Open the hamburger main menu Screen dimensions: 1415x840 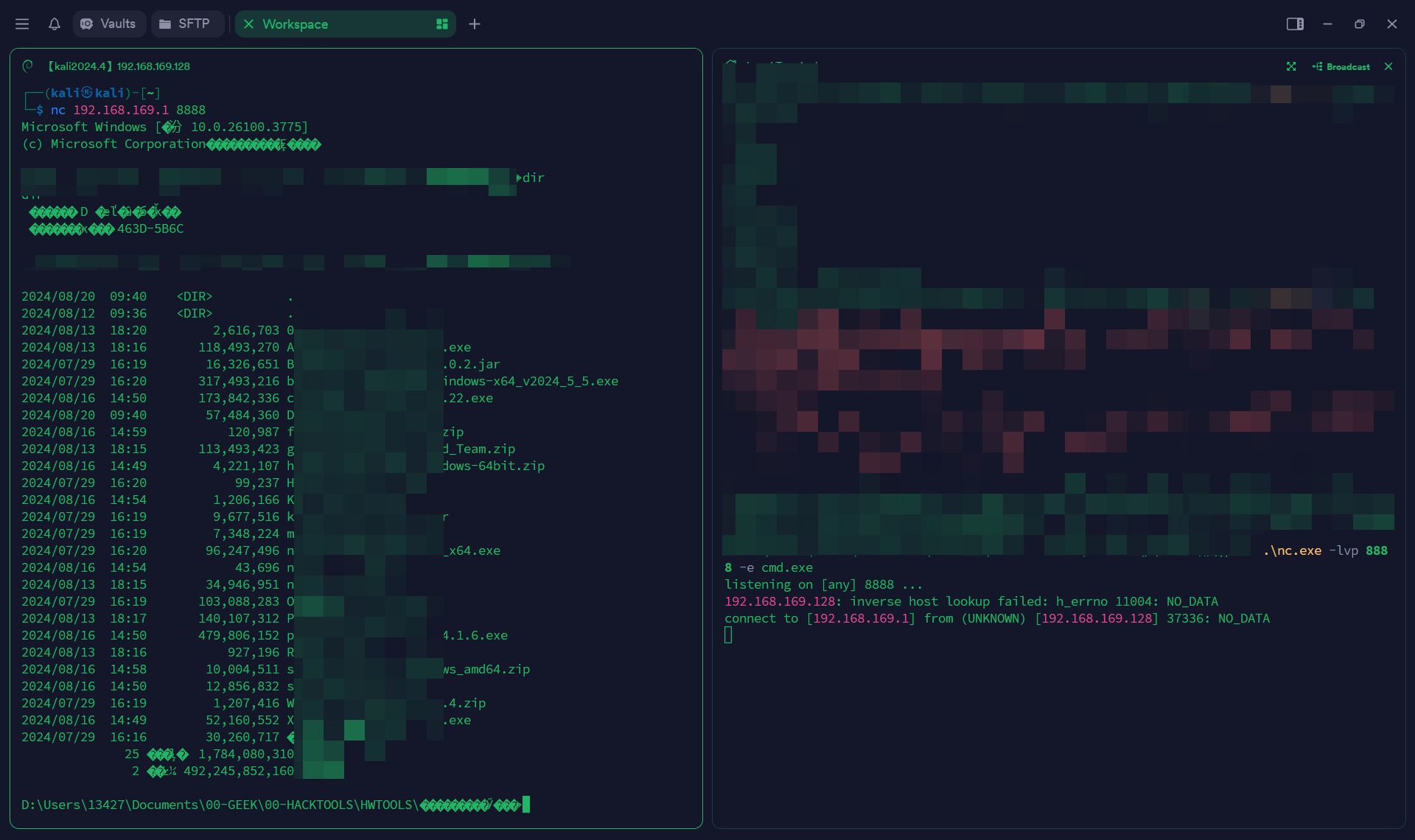[22, 24]
